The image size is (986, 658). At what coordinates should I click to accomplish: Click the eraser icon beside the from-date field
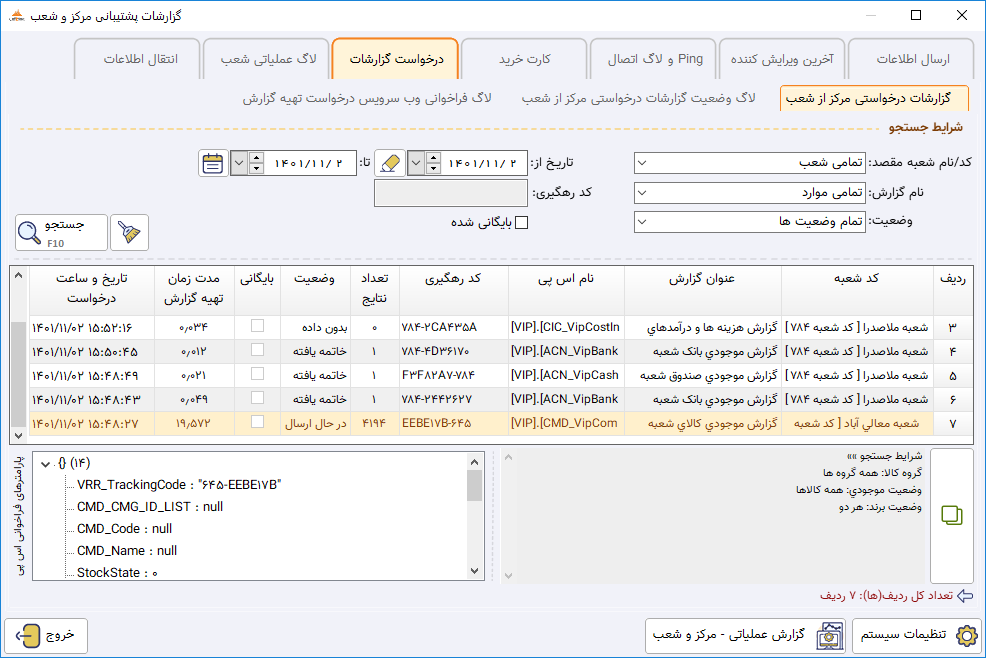(390, 163)
